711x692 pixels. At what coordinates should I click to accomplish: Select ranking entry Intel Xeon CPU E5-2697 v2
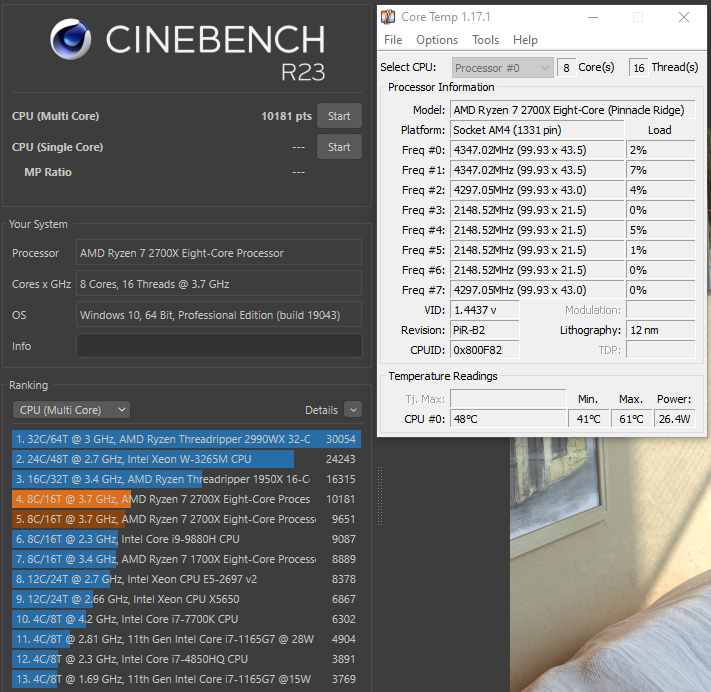coord(186,579)
